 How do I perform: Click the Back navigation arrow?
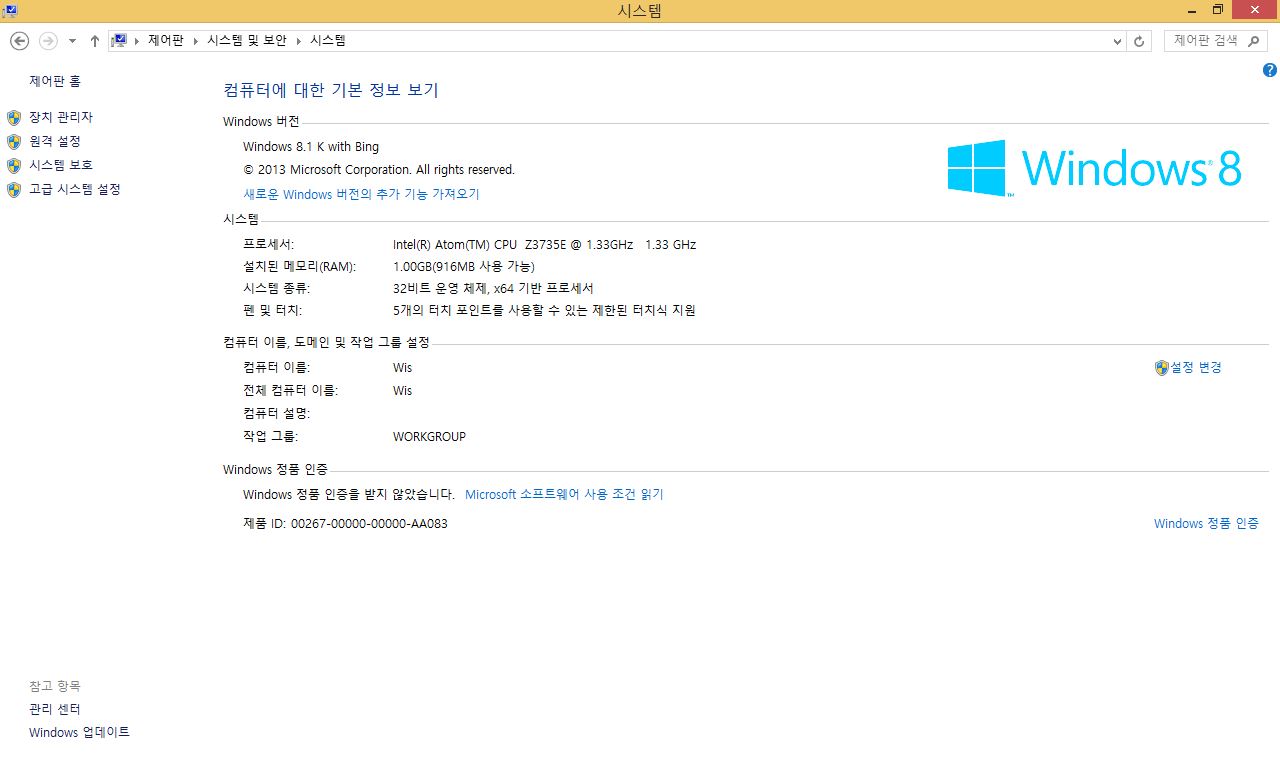point(19,41)
